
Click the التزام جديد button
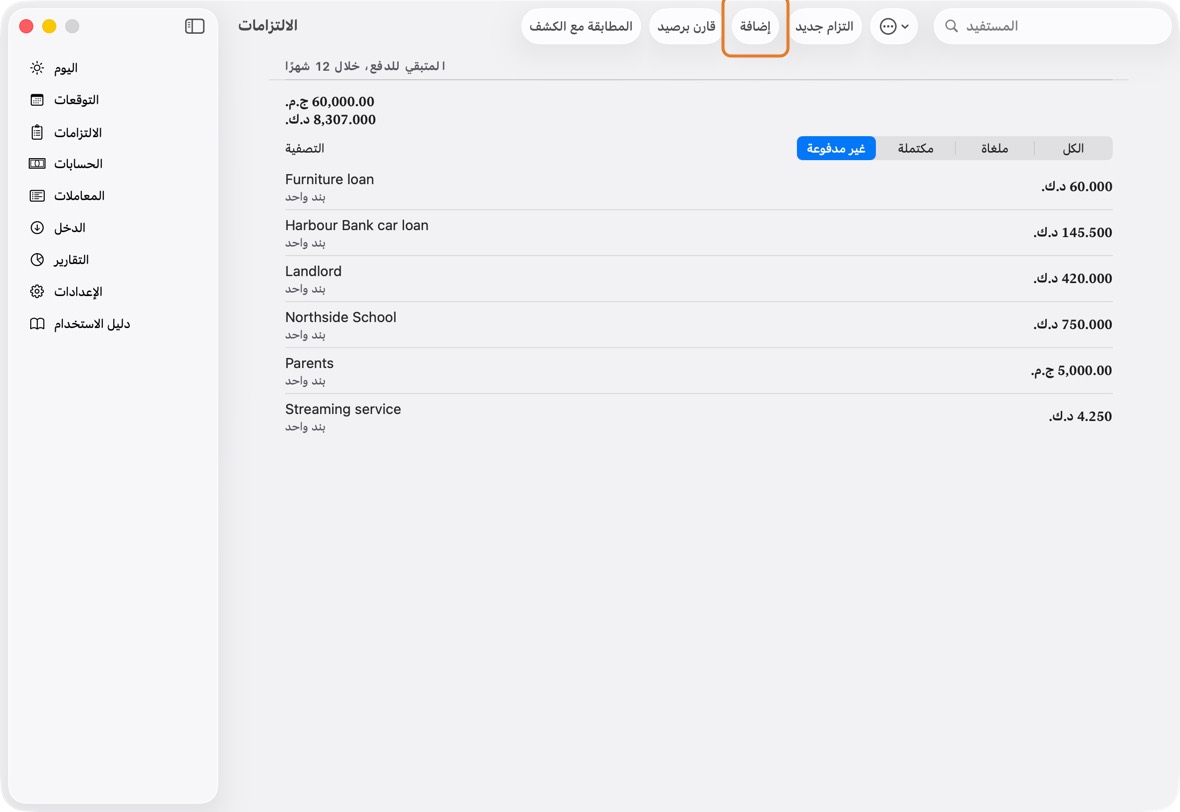pos(825,26)
